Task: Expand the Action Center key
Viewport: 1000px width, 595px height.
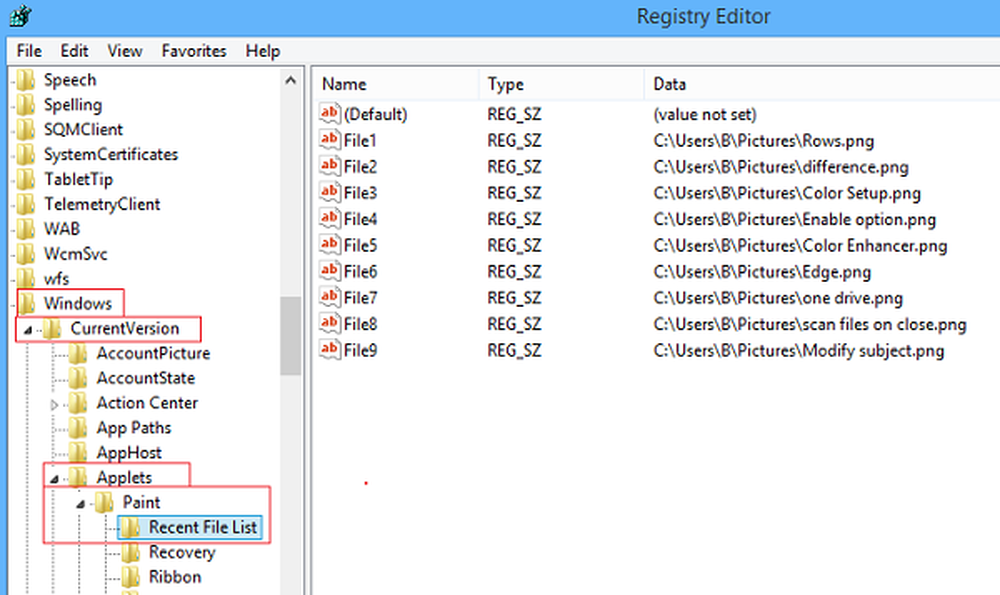Action: [x=54, y=405]
